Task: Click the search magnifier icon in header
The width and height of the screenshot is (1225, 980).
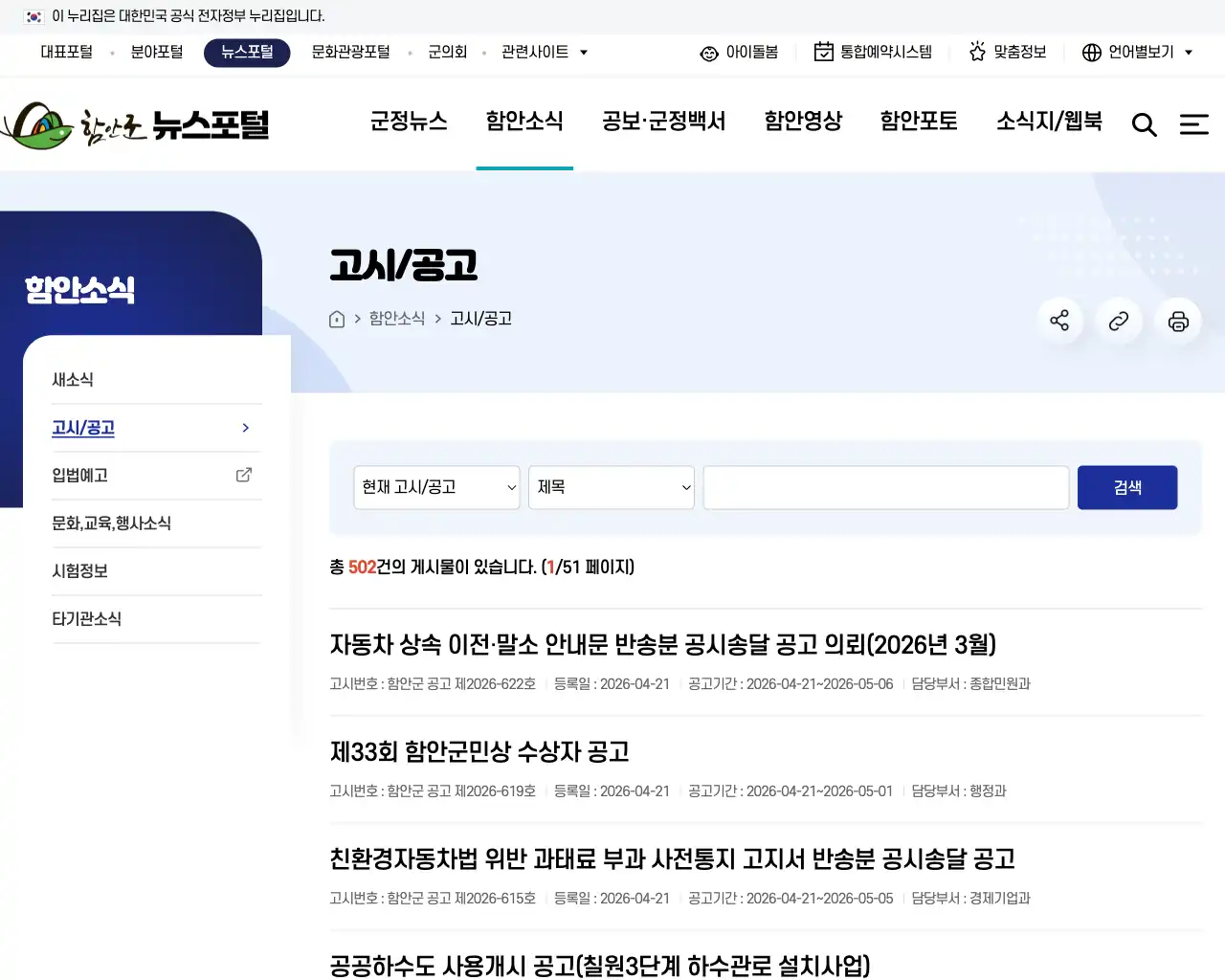Action: 1144,124
